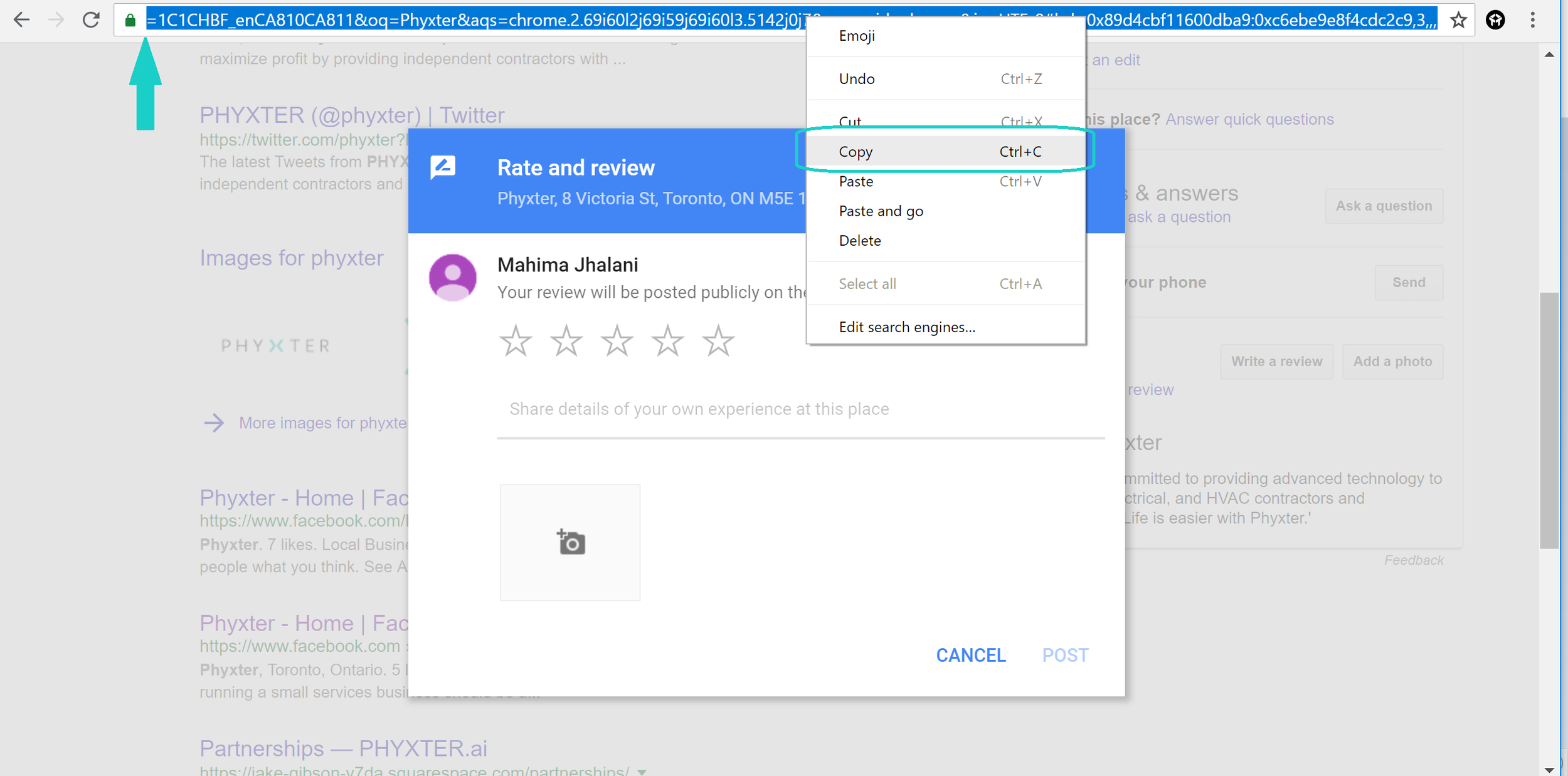1568x776 pixels.
Task: Open the second Phyxter - Home Facebook result
Action: click(304, 623)
